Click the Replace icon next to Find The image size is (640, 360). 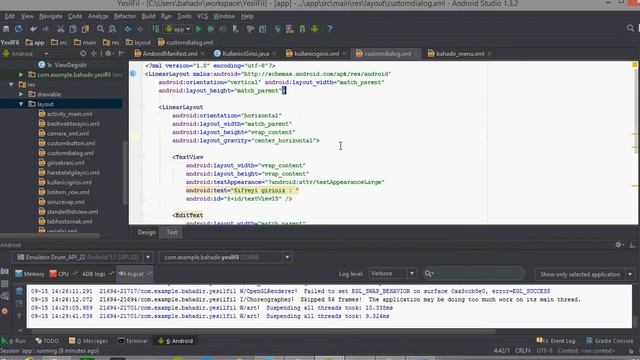coord(113,29)
